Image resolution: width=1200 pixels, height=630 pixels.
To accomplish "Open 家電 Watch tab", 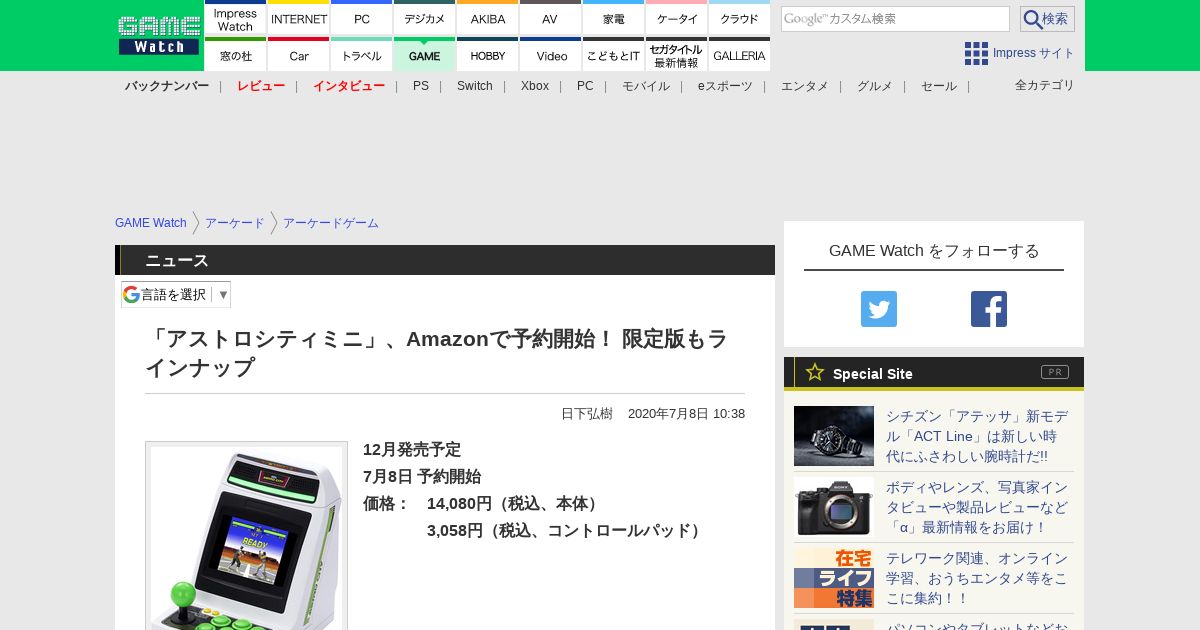I will pos(614,18).
